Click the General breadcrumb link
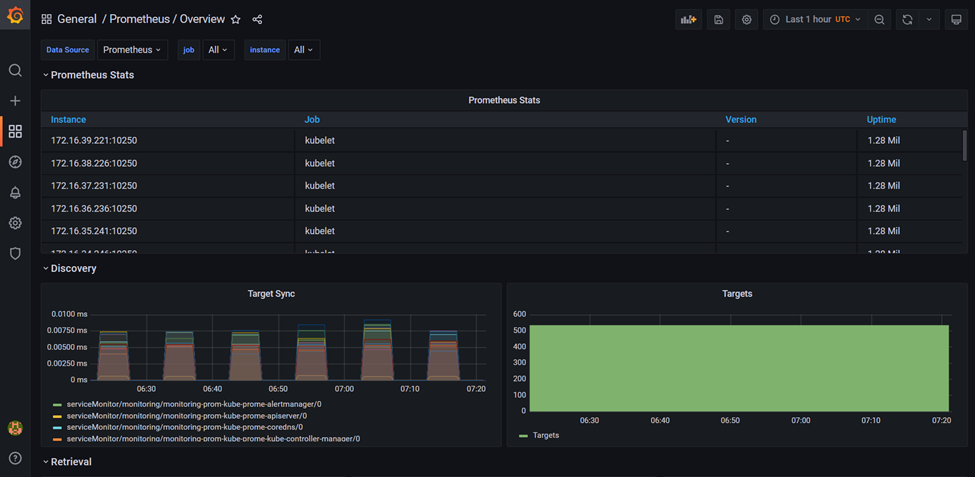975x477 pixels. pos(77,19)
